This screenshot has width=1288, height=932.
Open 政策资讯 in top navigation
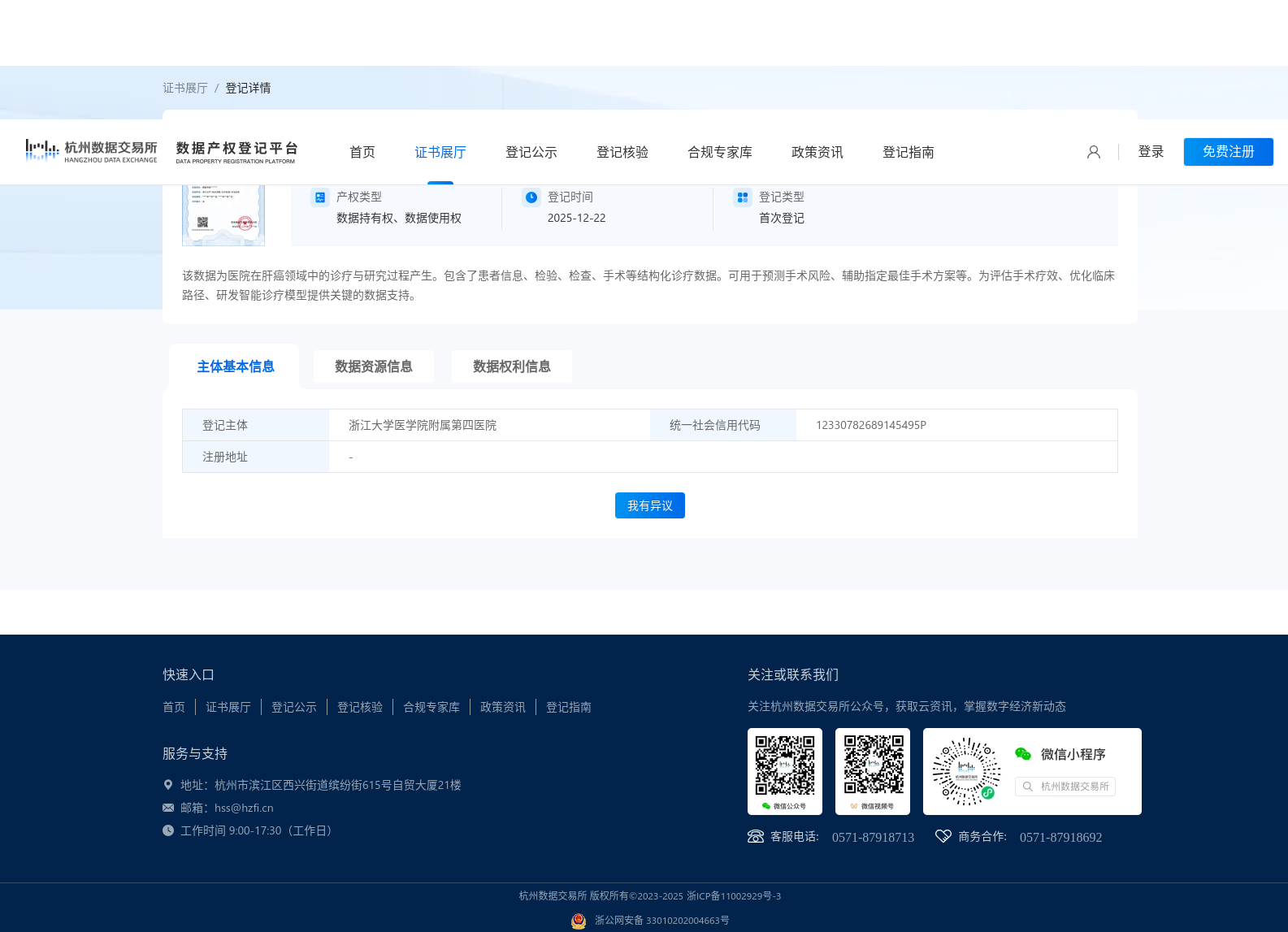(817, 152)
